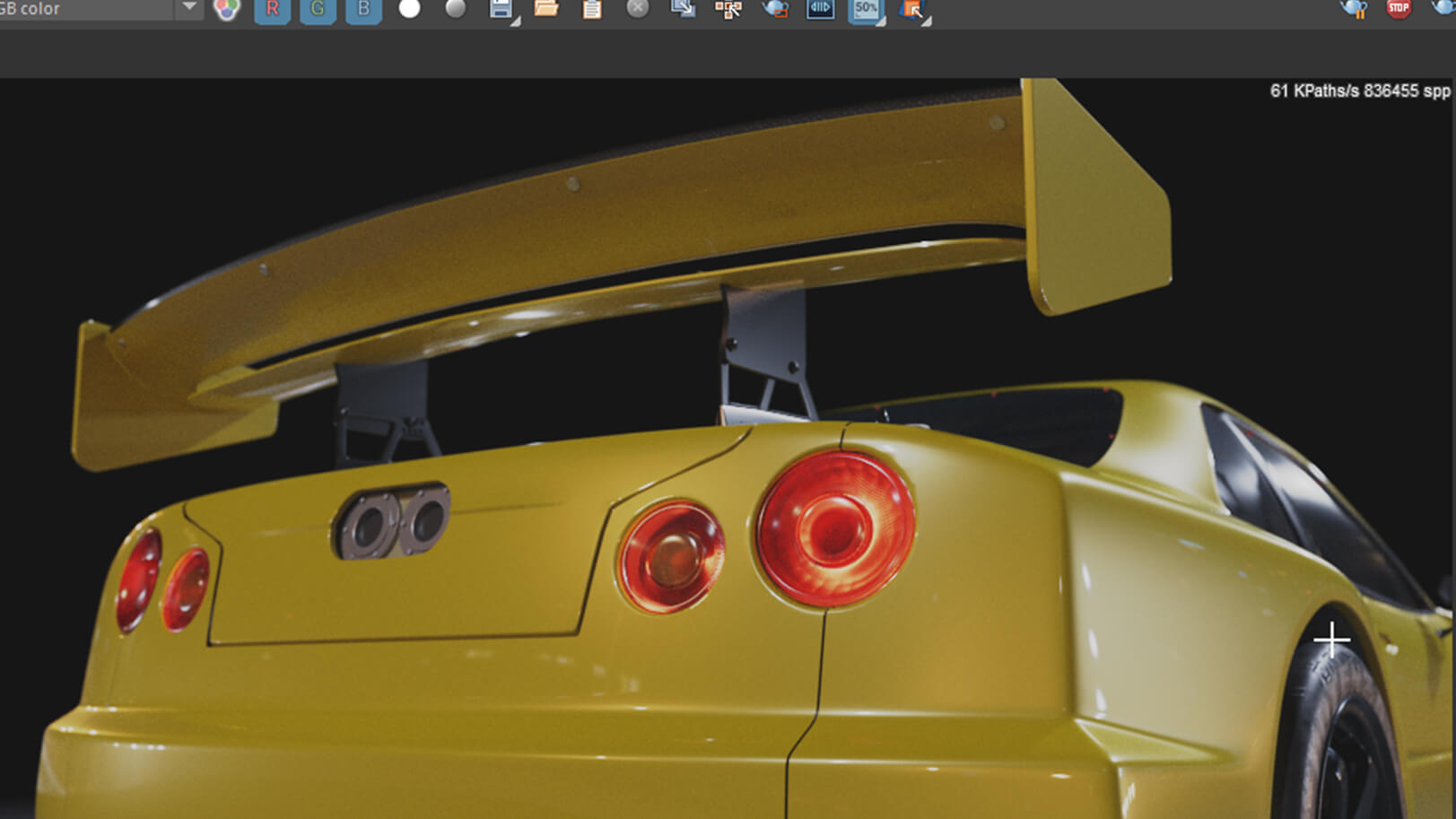Screen dimensions: 1456x819
Task: Copy render to clipboard
Action: pyautogui.click(x=592, y=9)
